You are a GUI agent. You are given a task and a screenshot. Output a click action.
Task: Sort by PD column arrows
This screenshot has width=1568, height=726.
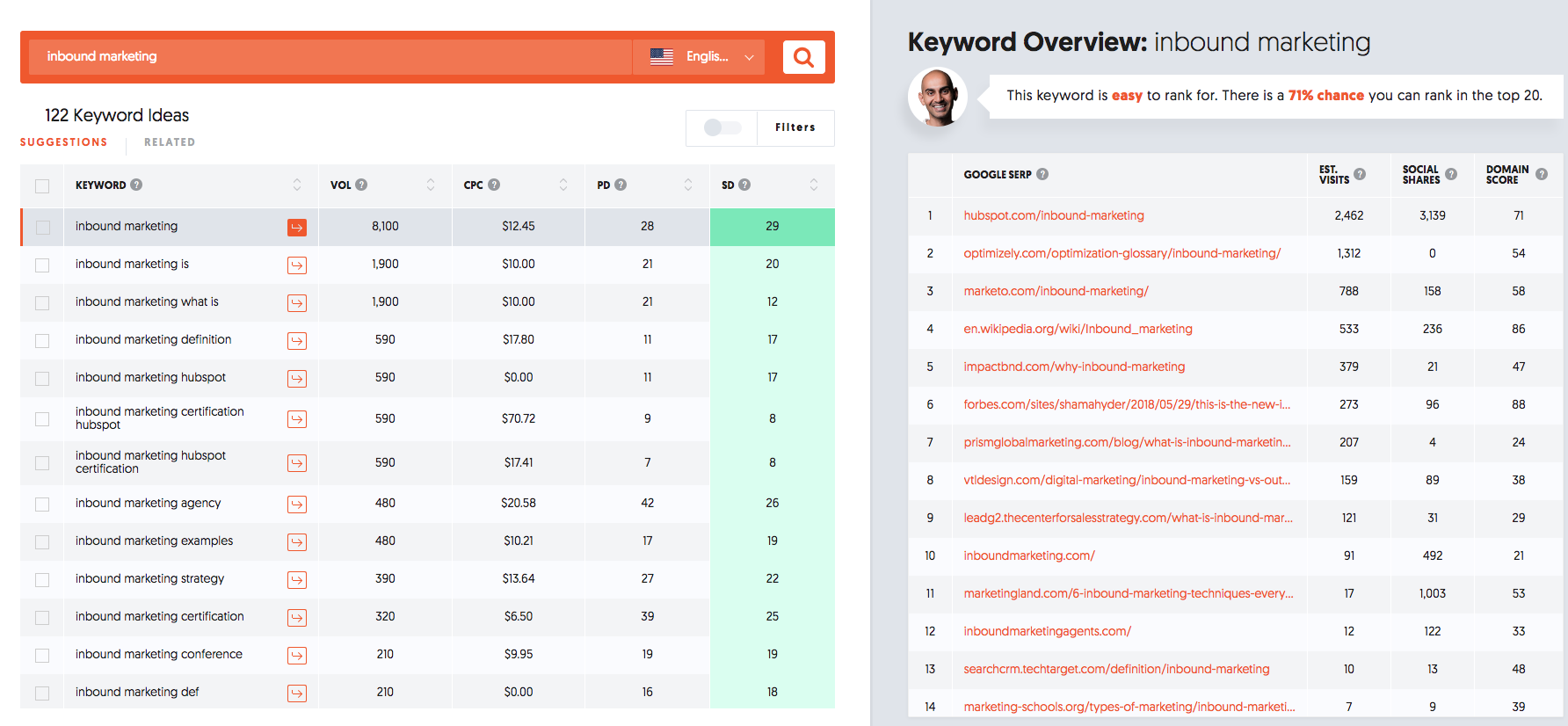pyautogui.click(x=688, y=185)
